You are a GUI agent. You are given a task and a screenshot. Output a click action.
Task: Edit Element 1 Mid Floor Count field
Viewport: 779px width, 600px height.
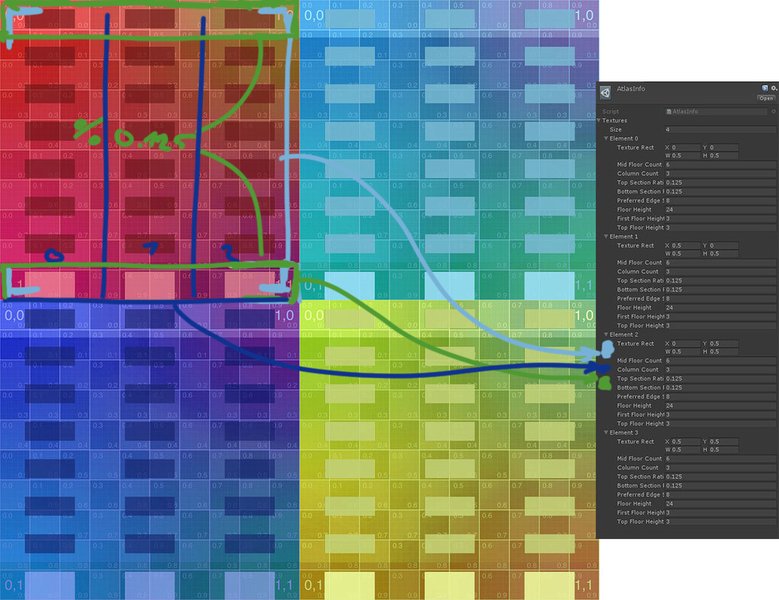click(x=720, y=262)
